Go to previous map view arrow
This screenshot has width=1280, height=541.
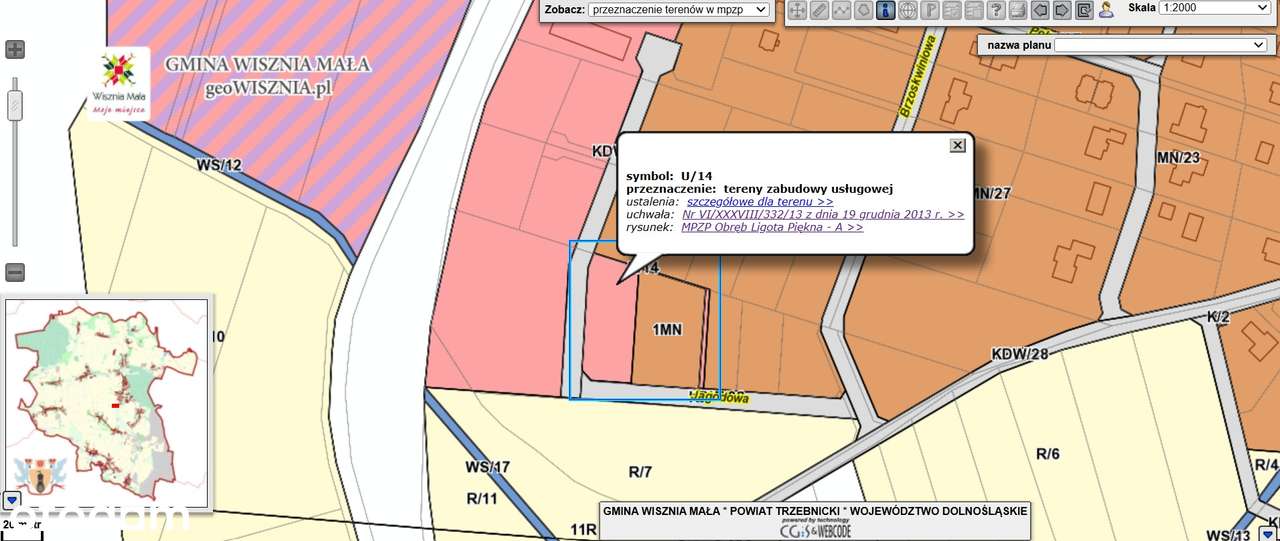[1040, 11]
